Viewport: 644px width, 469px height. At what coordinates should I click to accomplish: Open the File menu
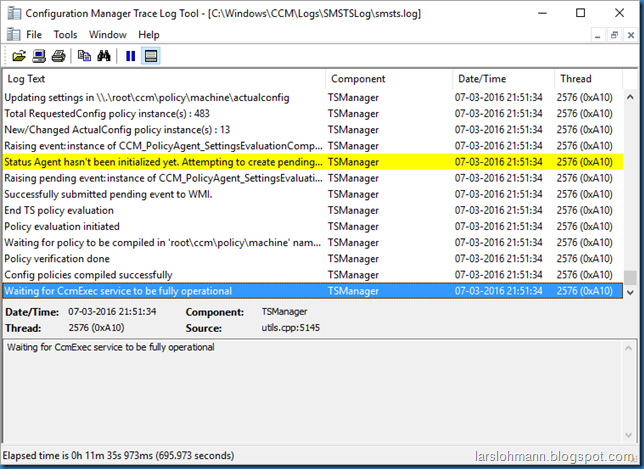[x=34, y=34]
